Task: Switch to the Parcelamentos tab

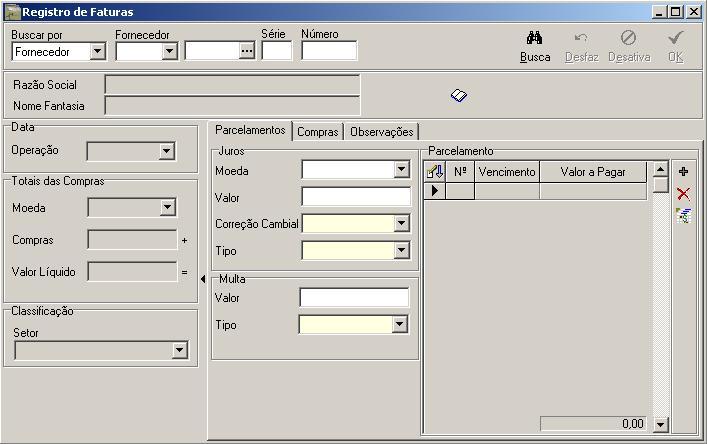Action: pos(250,130)
